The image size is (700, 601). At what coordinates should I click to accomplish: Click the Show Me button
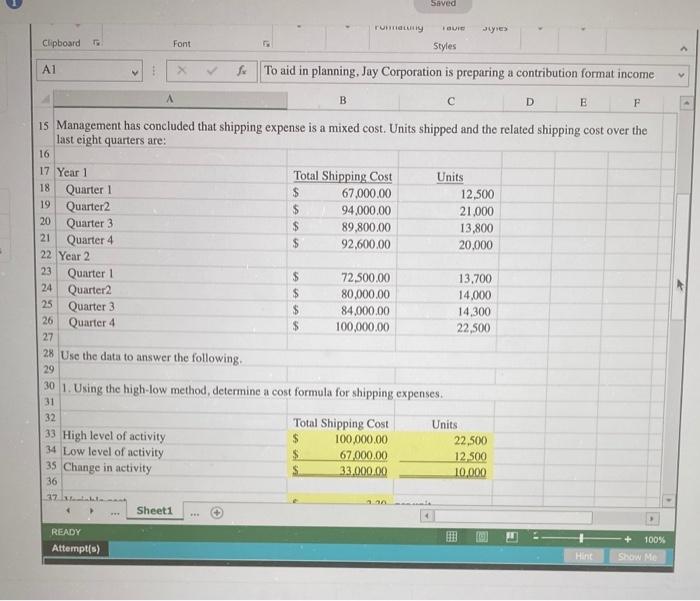pyautogui.click(x=638, y=557)
